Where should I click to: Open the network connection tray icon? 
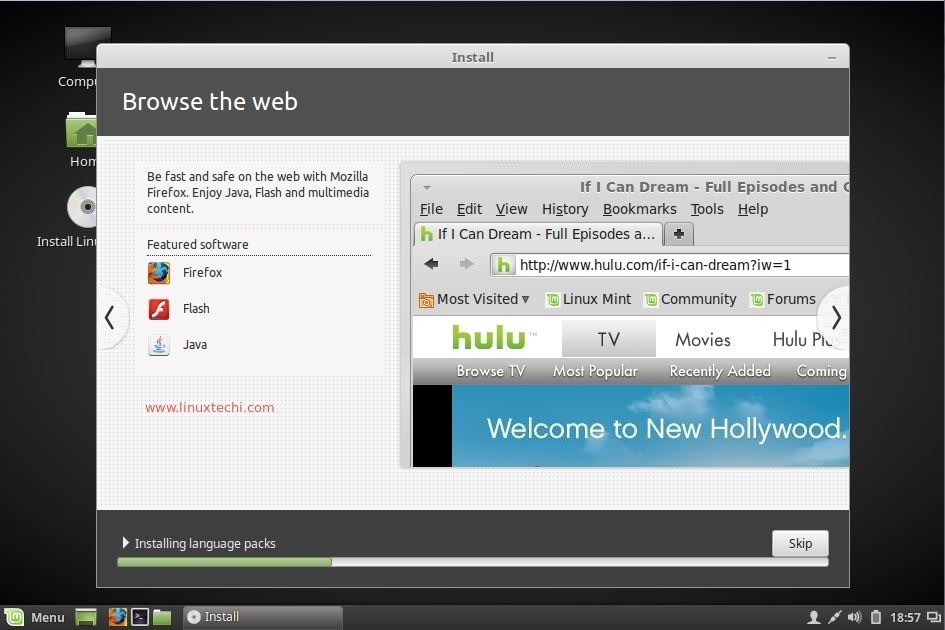pos(834,617)
